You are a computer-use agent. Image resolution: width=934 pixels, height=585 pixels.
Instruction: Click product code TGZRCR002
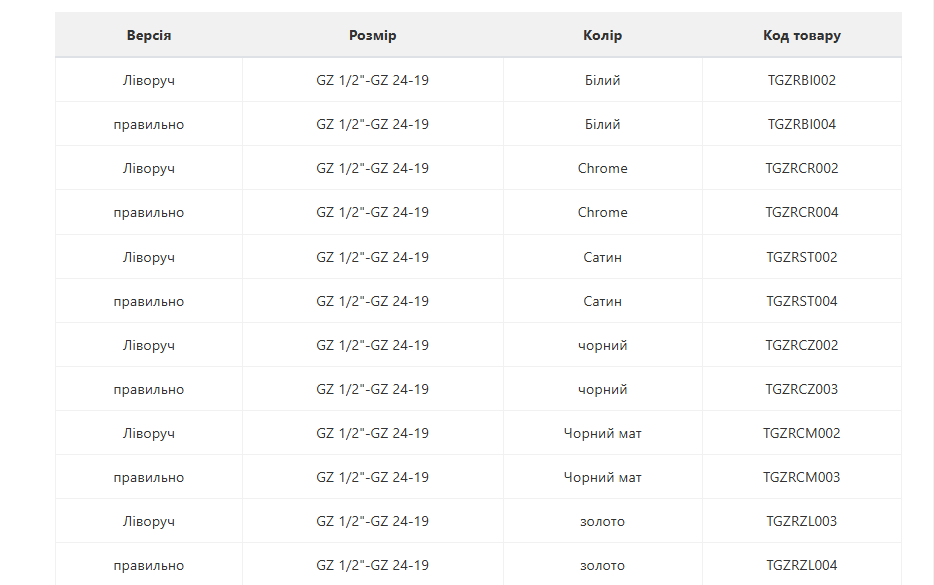802,168
